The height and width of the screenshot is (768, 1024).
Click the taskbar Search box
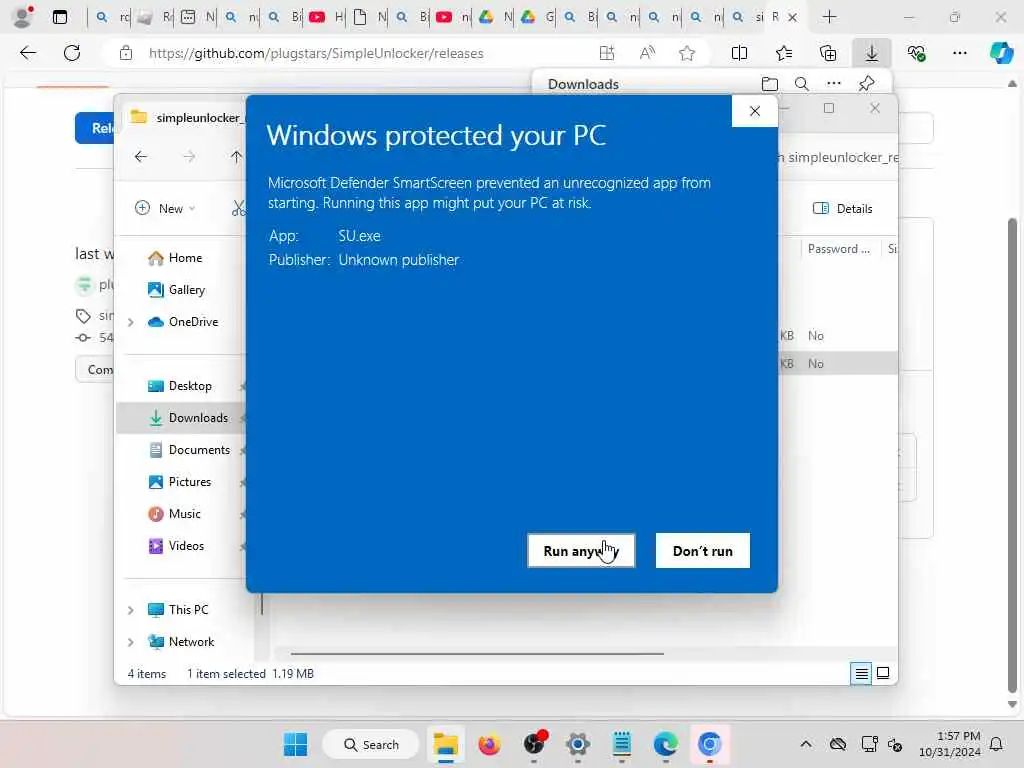tap(371, 744)
